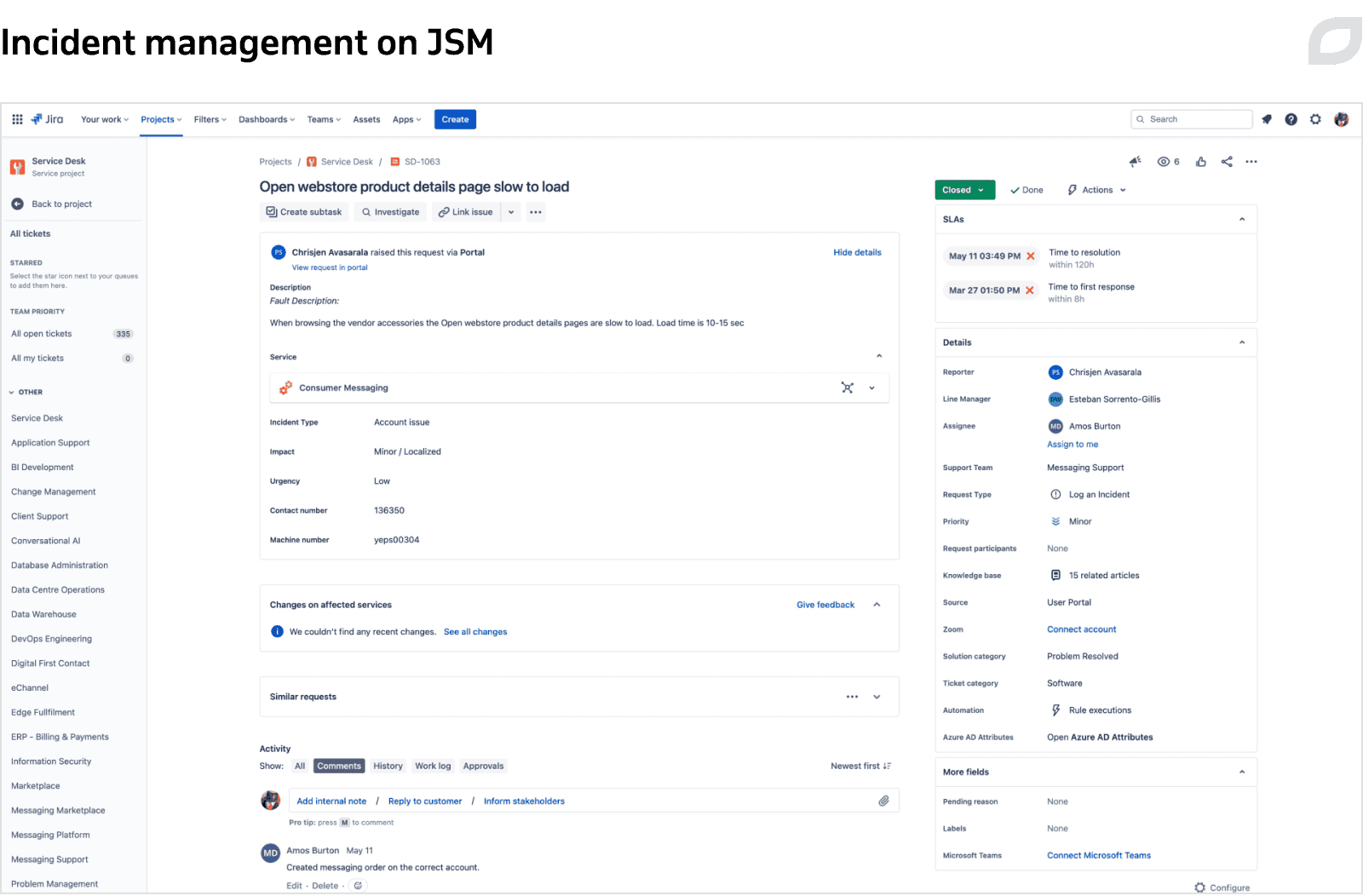Open the issue more actions ellipsis
The height and width of the screenshot is (896, 1363).
click(x=1251, y=162)
